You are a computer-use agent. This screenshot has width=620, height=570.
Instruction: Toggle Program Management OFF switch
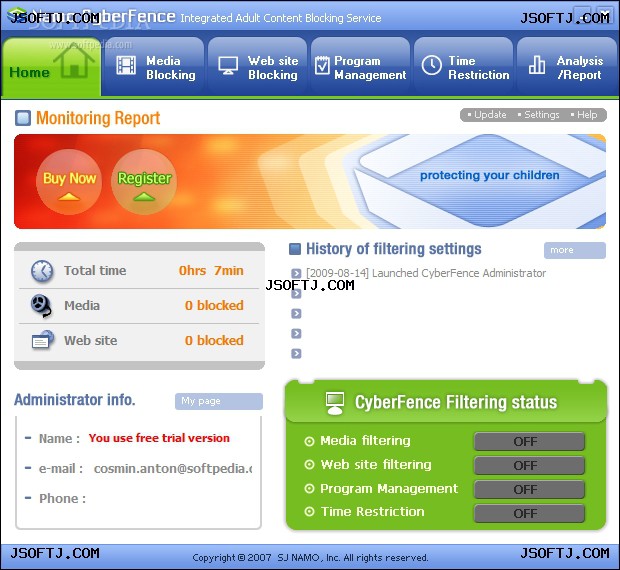pyautogui.click(x=529, y=489)
